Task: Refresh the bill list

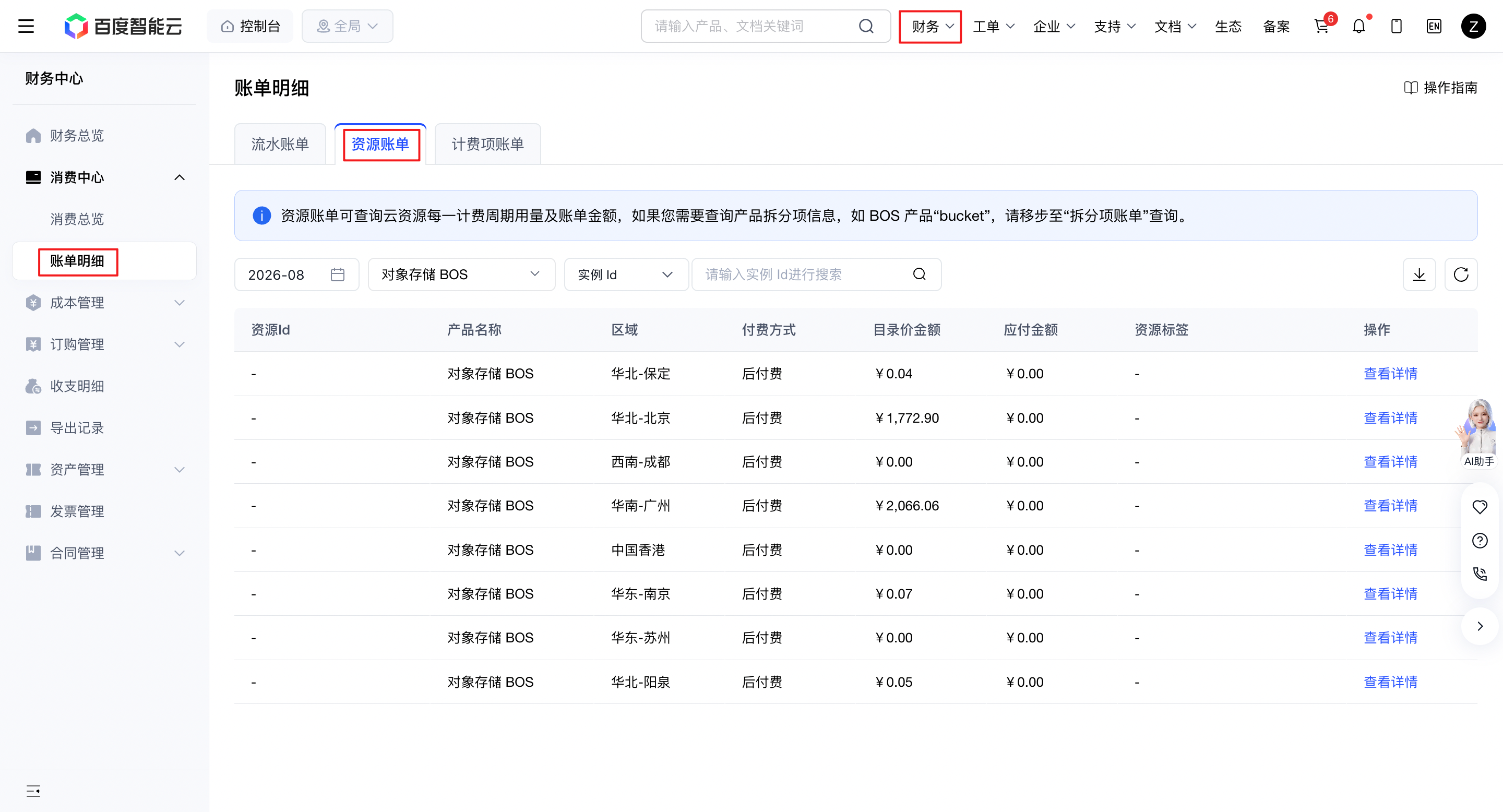Action: (x=1461, y=274)
